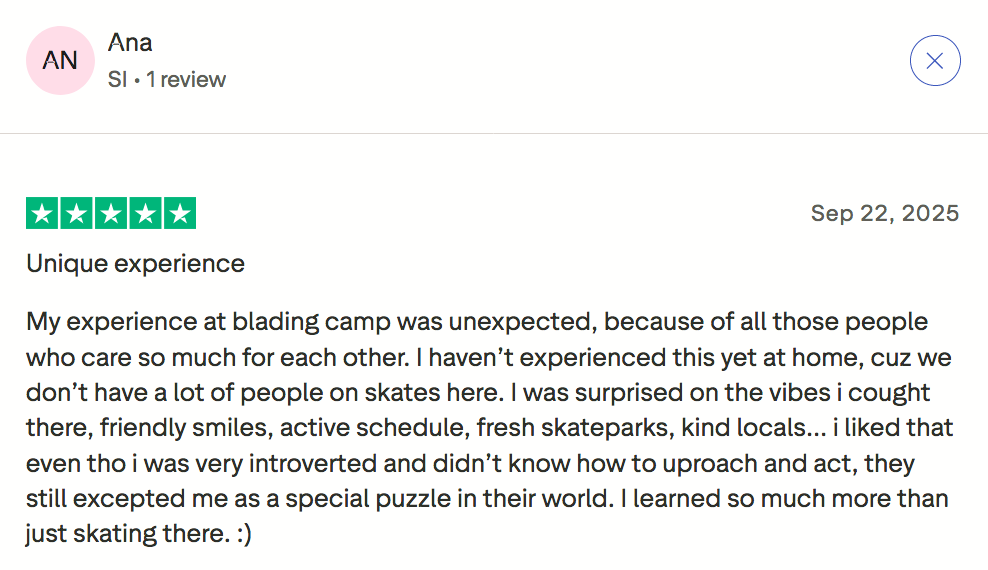The width and height of the screenshot is (988, 570).
Task: Click the fourth green rating star
Action: click(145, 213)
